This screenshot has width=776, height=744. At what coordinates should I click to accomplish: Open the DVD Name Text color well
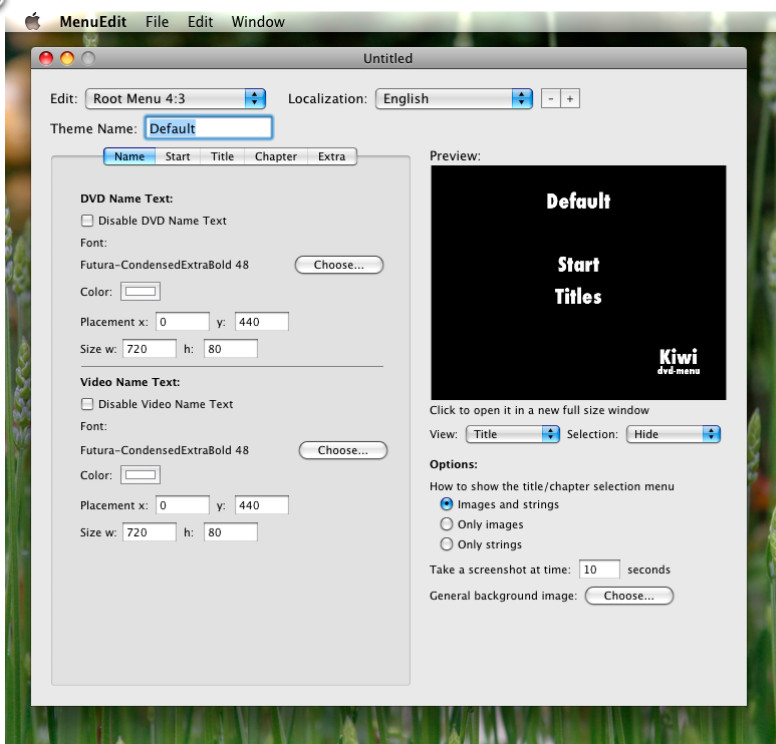(141, 292)
